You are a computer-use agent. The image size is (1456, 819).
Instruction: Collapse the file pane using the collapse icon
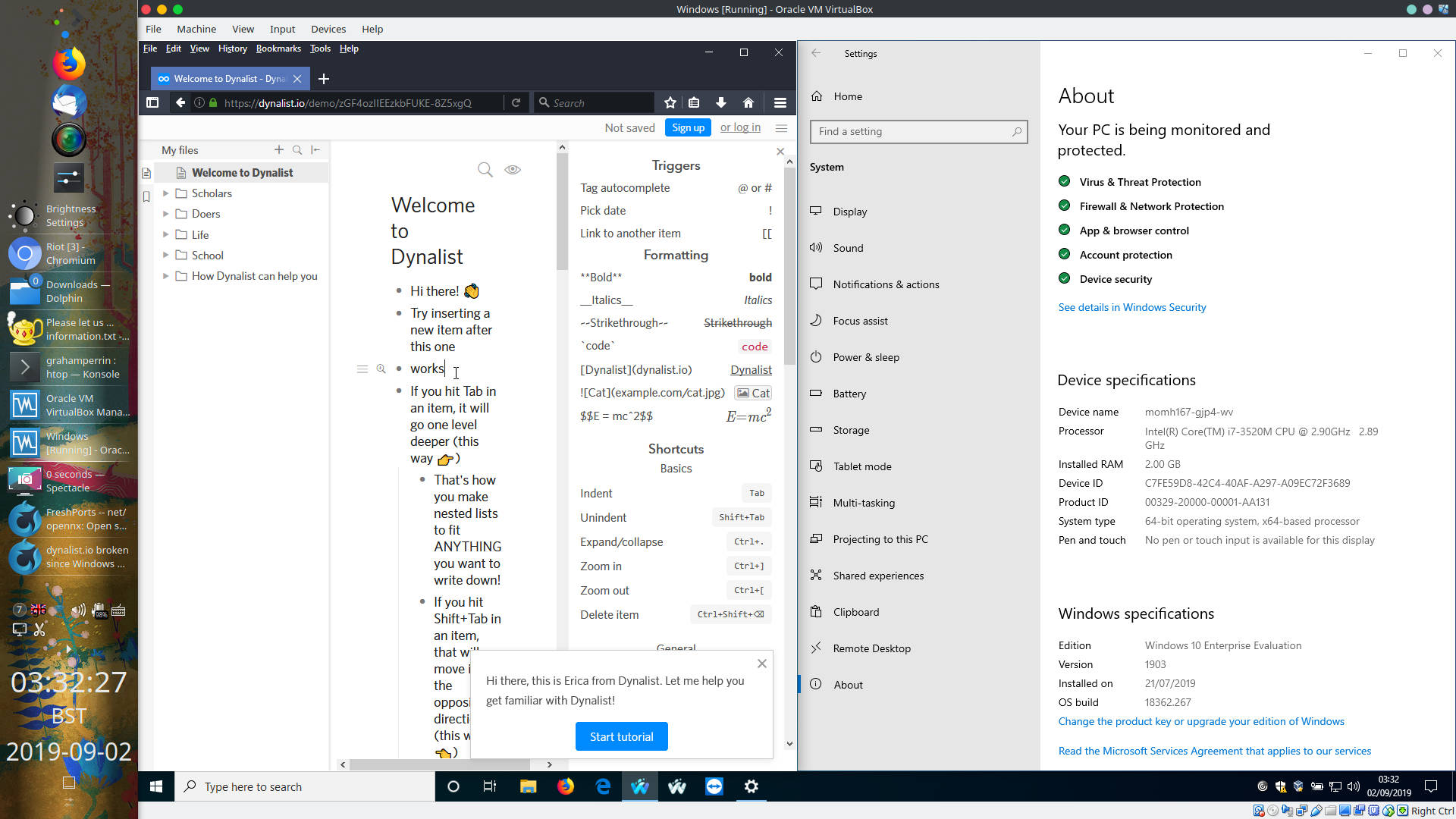pos(316,149)
